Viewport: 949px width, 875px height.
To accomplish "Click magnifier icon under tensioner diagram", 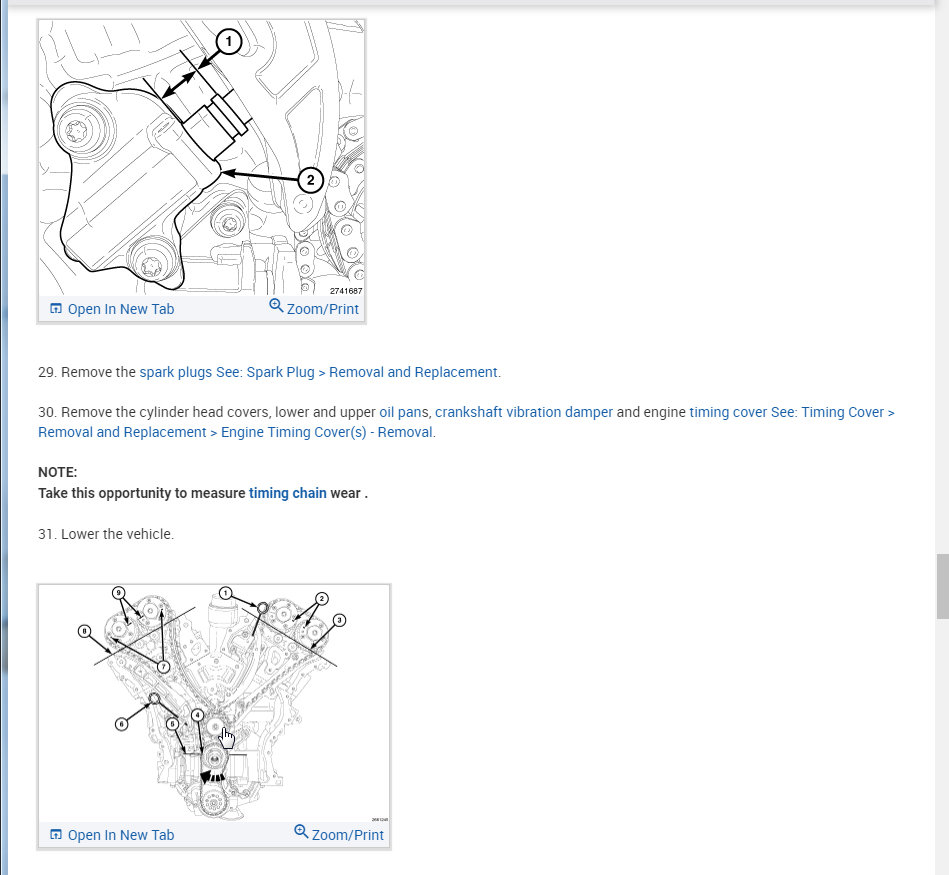I will tap(276, 306).
